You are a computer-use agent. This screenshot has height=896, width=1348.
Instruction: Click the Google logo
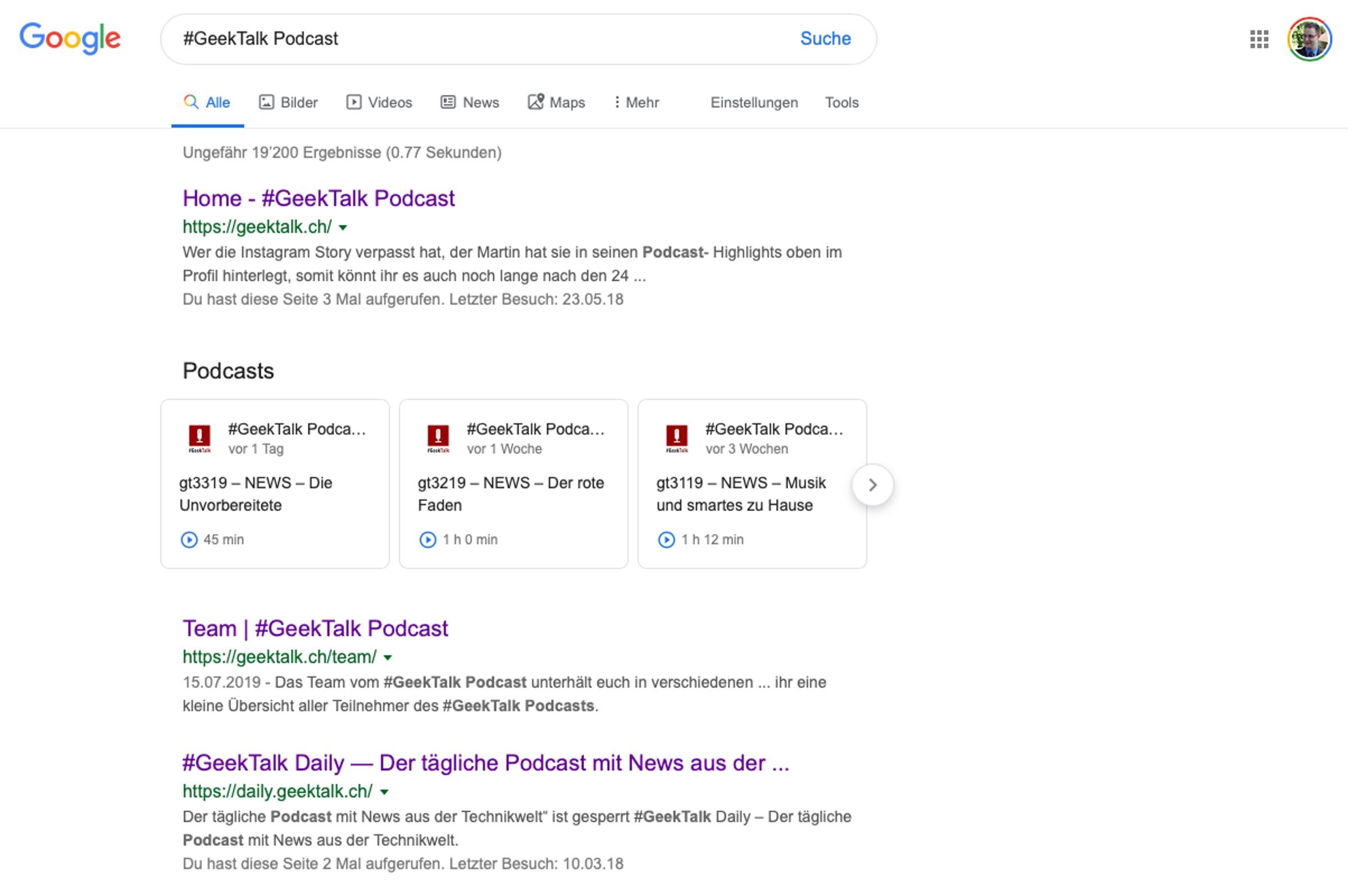(x=70, y=38)
